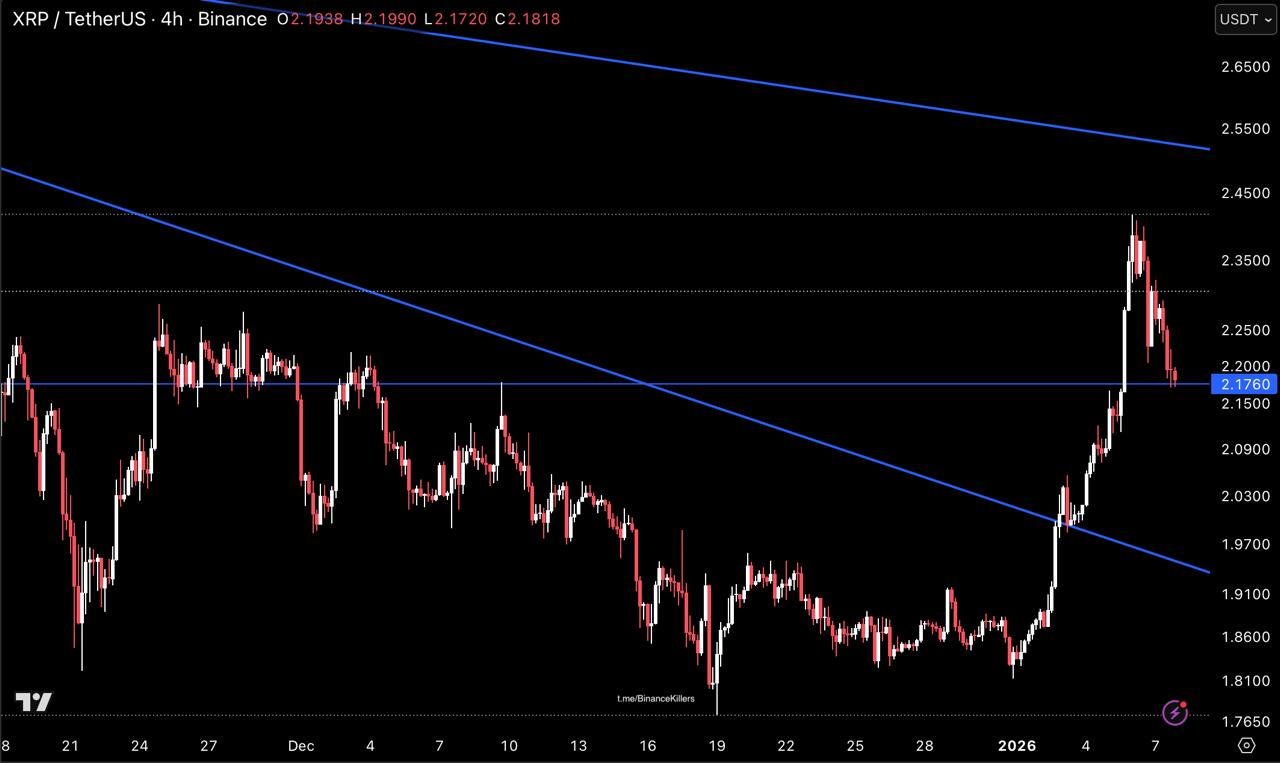Click the 24 date label on time axis

click(139, 745)
